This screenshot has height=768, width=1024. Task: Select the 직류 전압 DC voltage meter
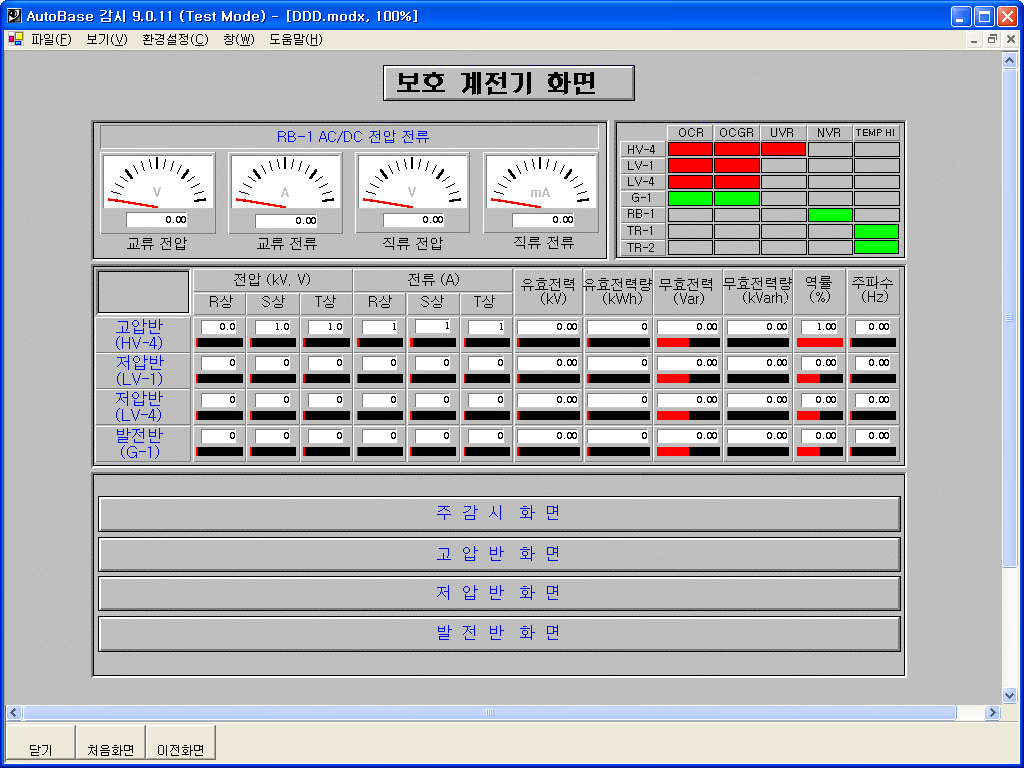[x=413, y=182]
